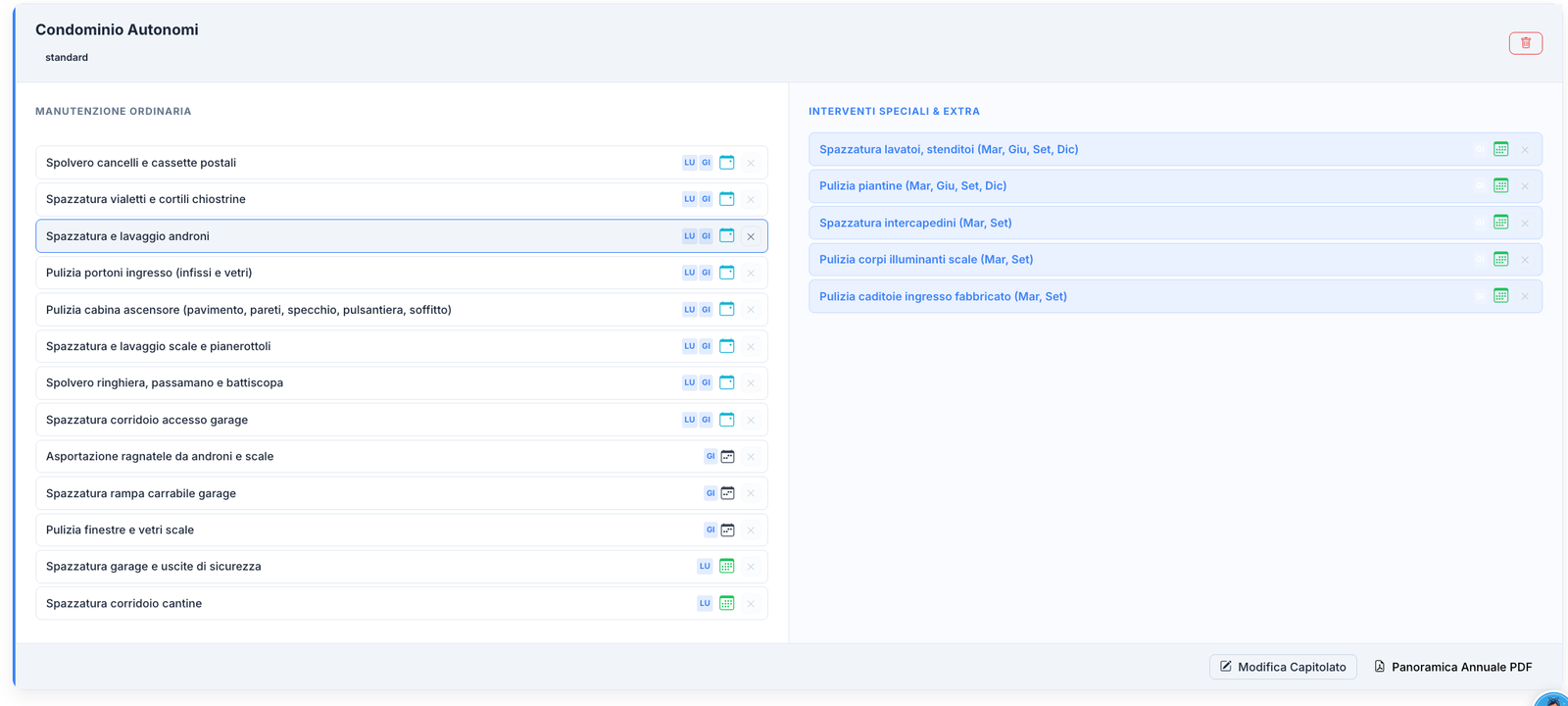Click the red trash delete button
The height and width of the screenshot is (706, 1568).
click(1525, 43)
